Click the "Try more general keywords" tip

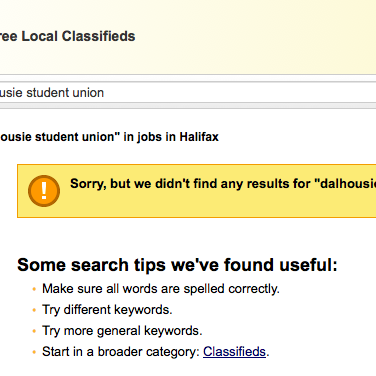click(122, 331)
